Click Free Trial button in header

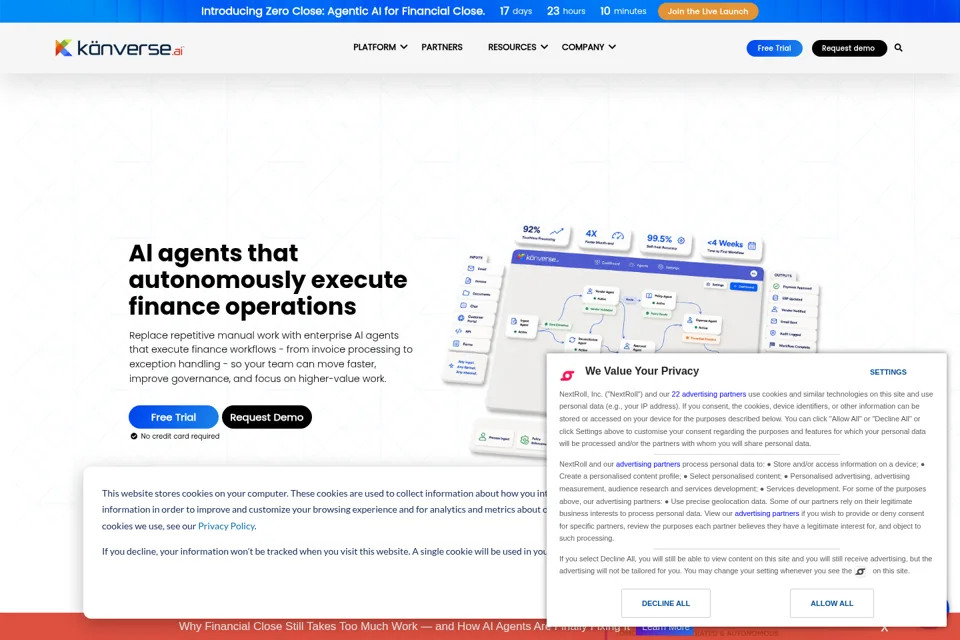(774, 48)
